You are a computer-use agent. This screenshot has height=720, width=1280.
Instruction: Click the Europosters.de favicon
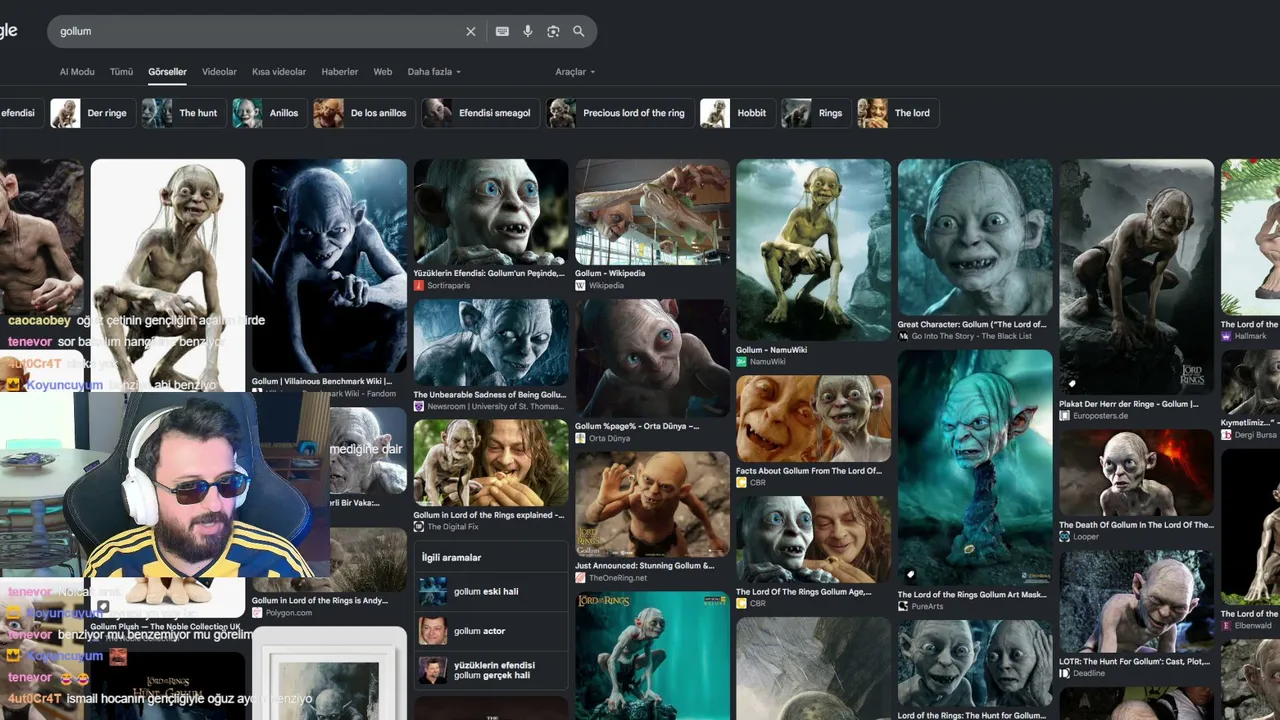pos(1064,416)
